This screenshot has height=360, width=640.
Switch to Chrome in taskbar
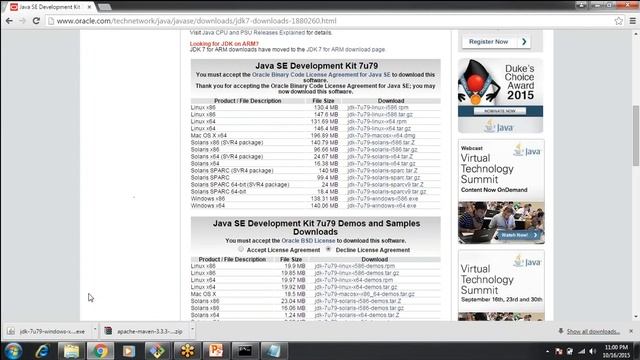(100, 351)
